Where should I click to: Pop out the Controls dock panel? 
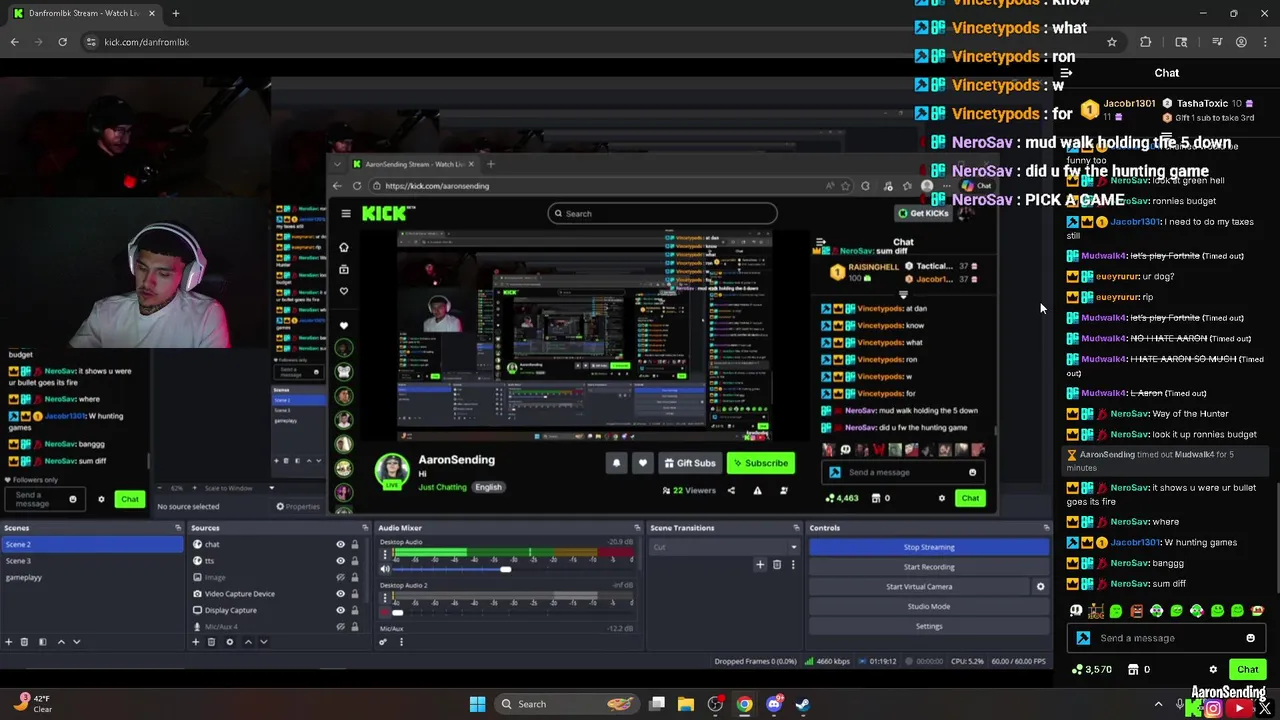(1046, 528)
